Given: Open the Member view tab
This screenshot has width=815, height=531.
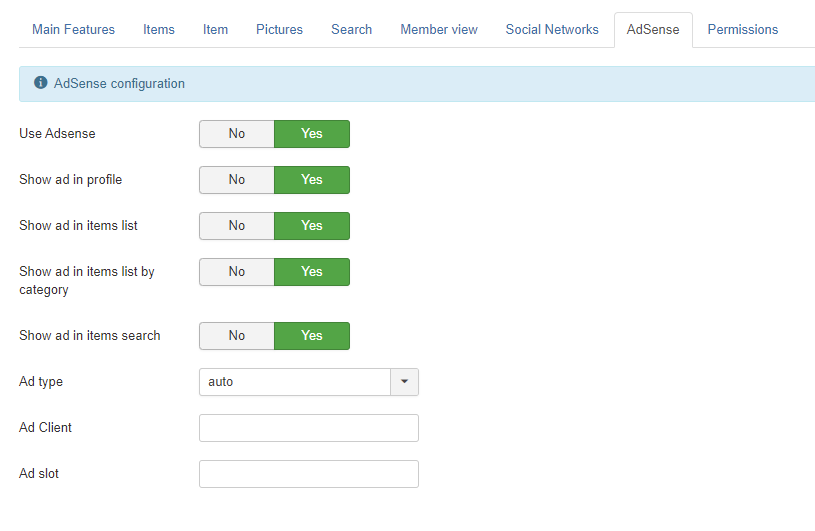Looking at the screenshot, I should (x=439, y=30).
